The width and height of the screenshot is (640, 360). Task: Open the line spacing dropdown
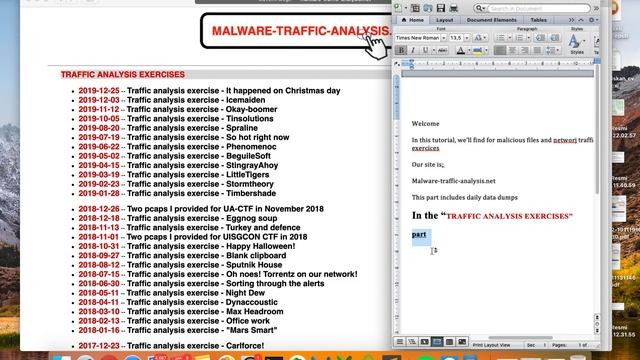click(552, 51)
